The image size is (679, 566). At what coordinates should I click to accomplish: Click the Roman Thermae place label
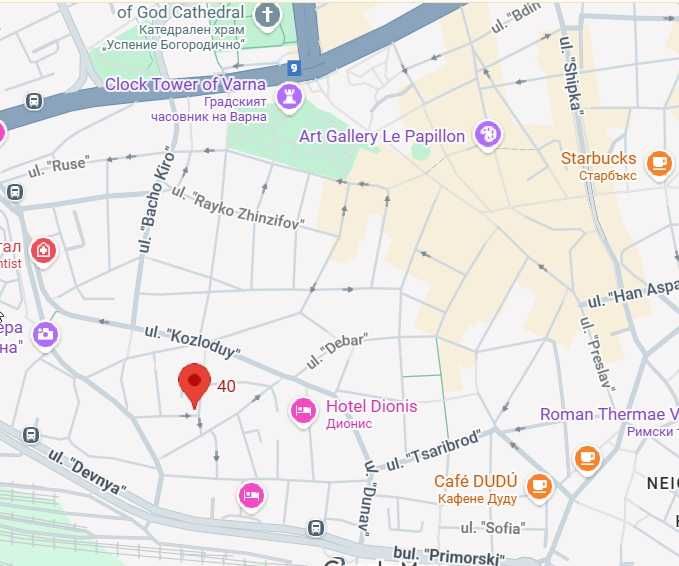pos(609,414)
